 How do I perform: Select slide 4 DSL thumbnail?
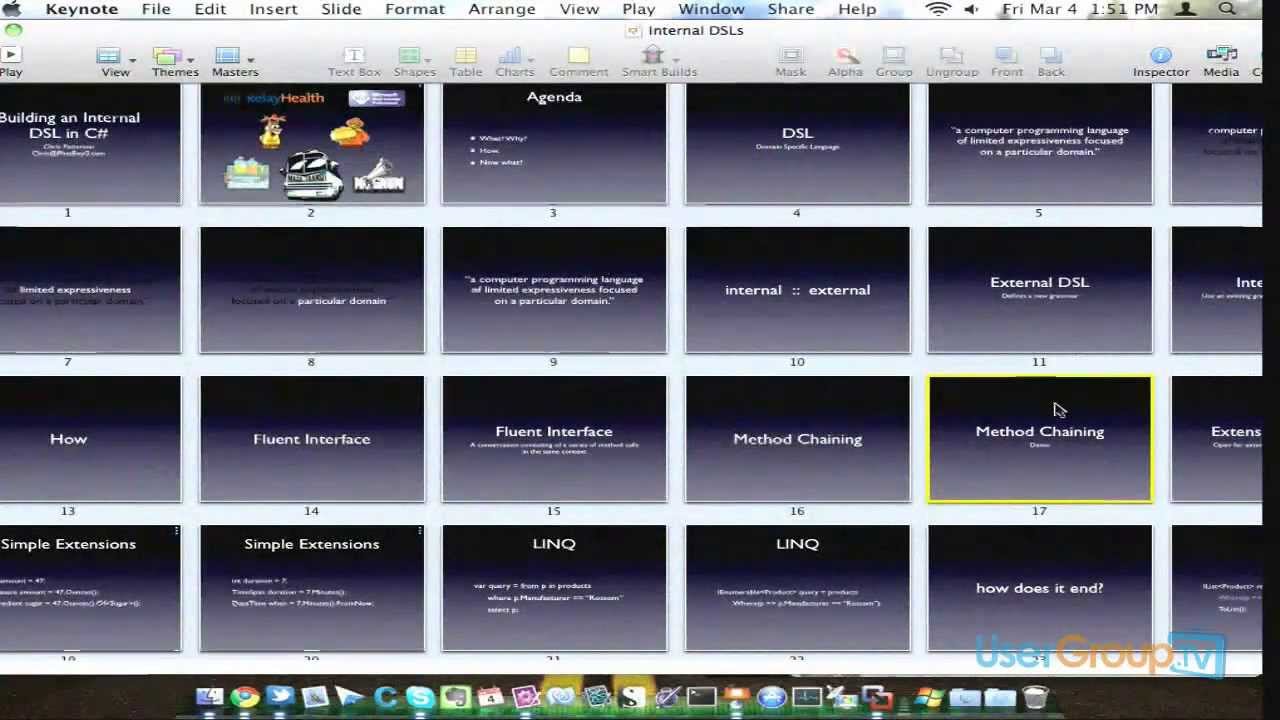(797, 144)
